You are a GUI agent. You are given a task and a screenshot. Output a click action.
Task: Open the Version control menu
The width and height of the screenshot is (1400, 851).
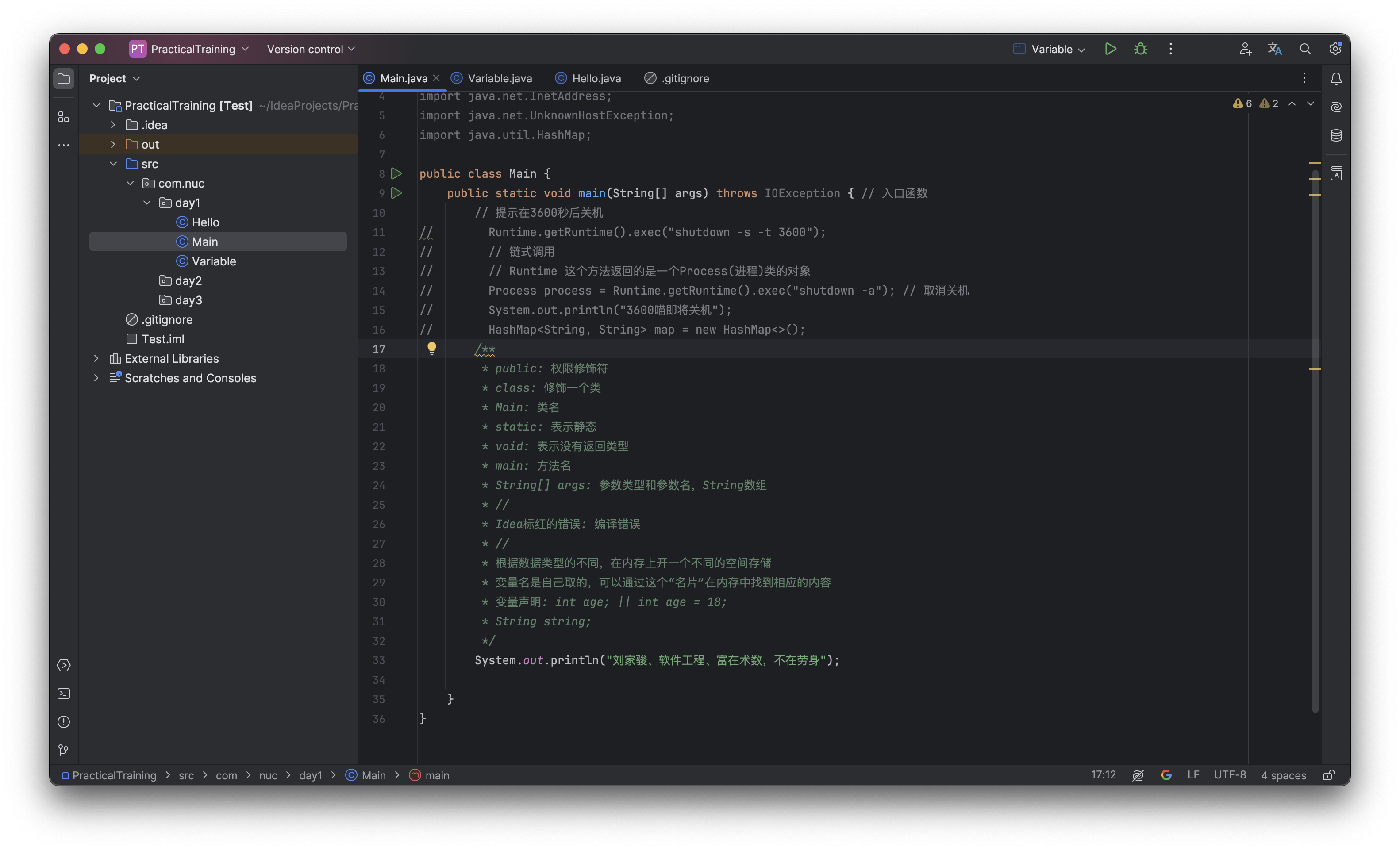pyautogui.click(x=311, y=49)
